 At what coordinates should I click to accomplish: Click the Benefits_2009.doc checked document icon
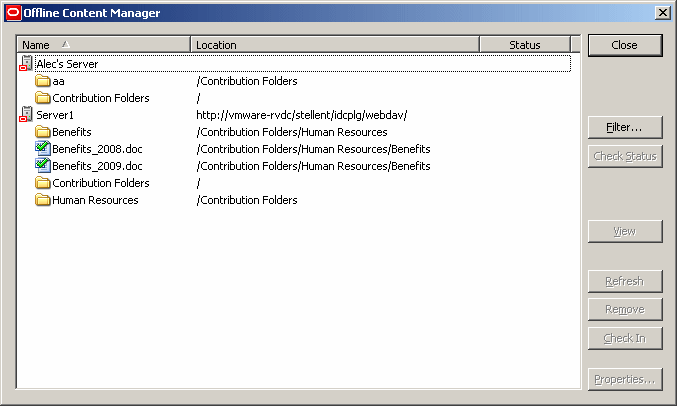pos(43,166)
